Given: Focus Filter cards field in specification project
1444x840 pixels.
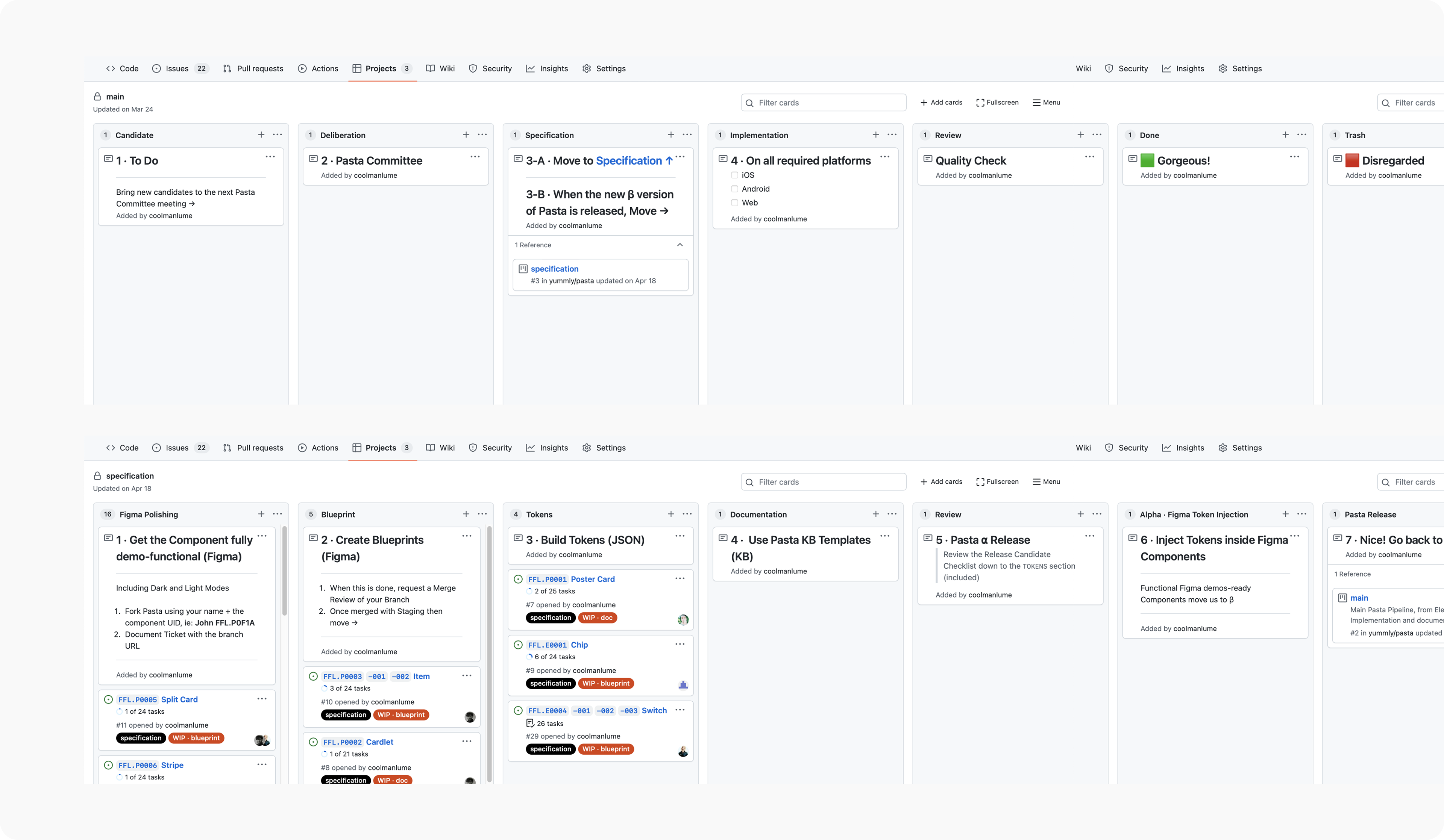Looking at the screenshot, I should tap(824, 481).
